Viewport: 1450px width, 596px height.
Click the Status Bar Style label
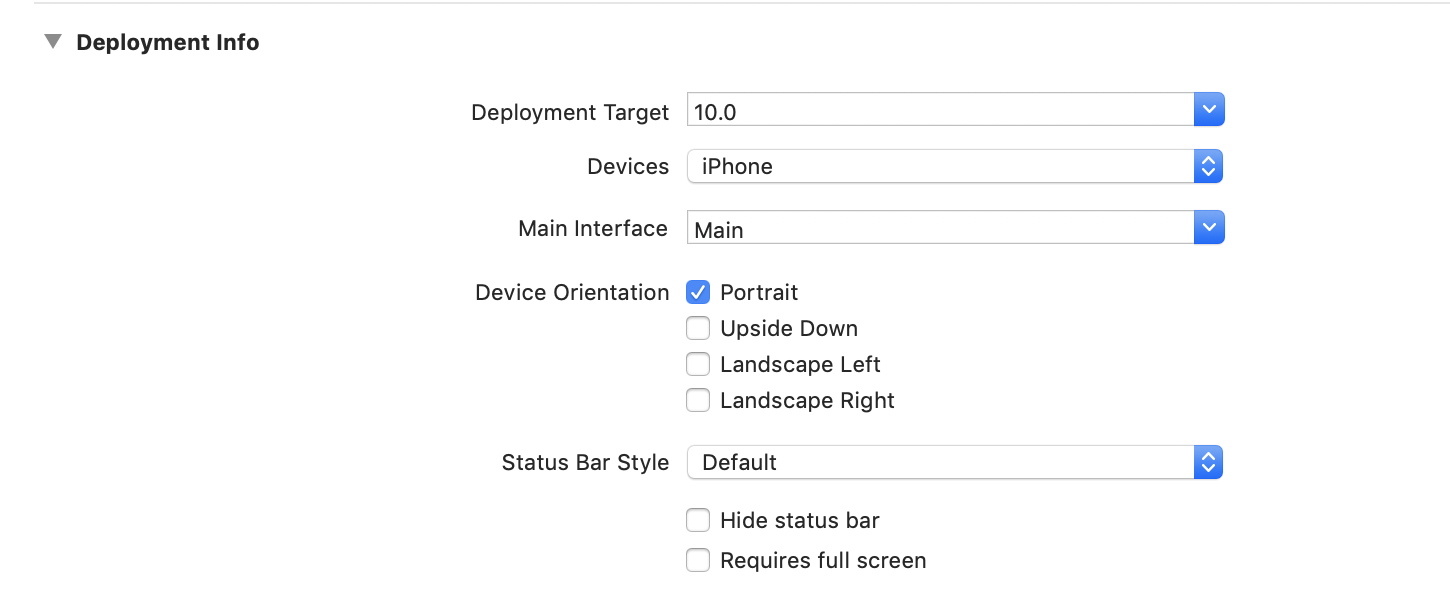coord(585,462)
